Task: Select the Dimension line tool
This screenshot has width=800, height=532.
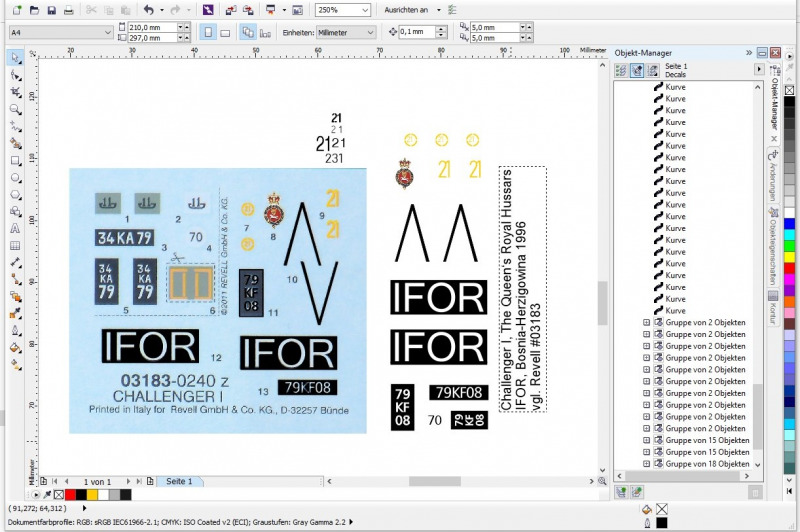Action: [x=15, y=262]
